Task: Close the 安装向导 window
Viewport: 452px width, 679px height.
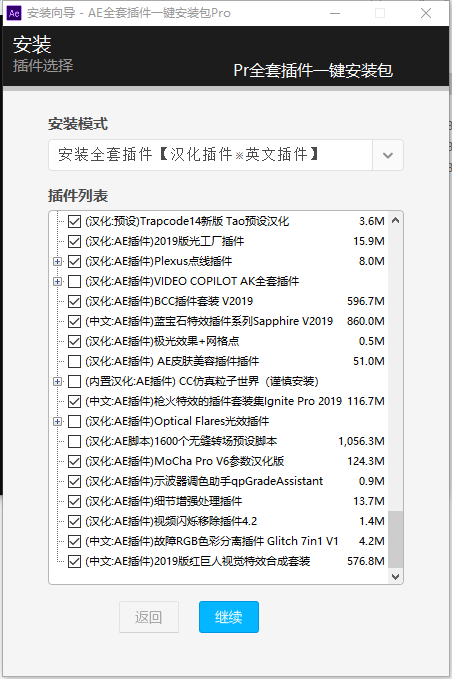Action: tap(426, 13)
